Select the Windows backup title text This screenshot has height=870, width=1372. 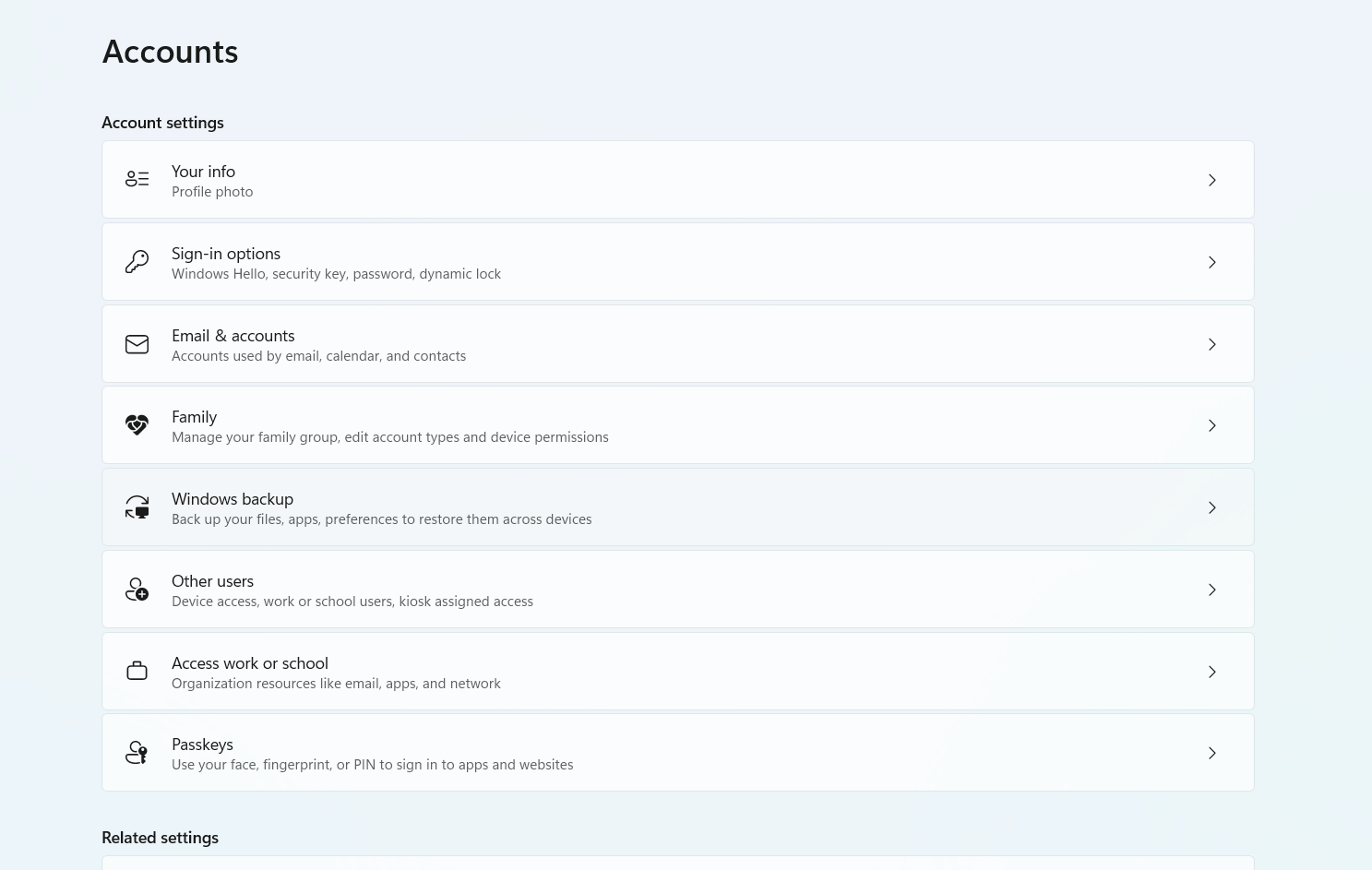pyautogui.click(x=233, y=499)
